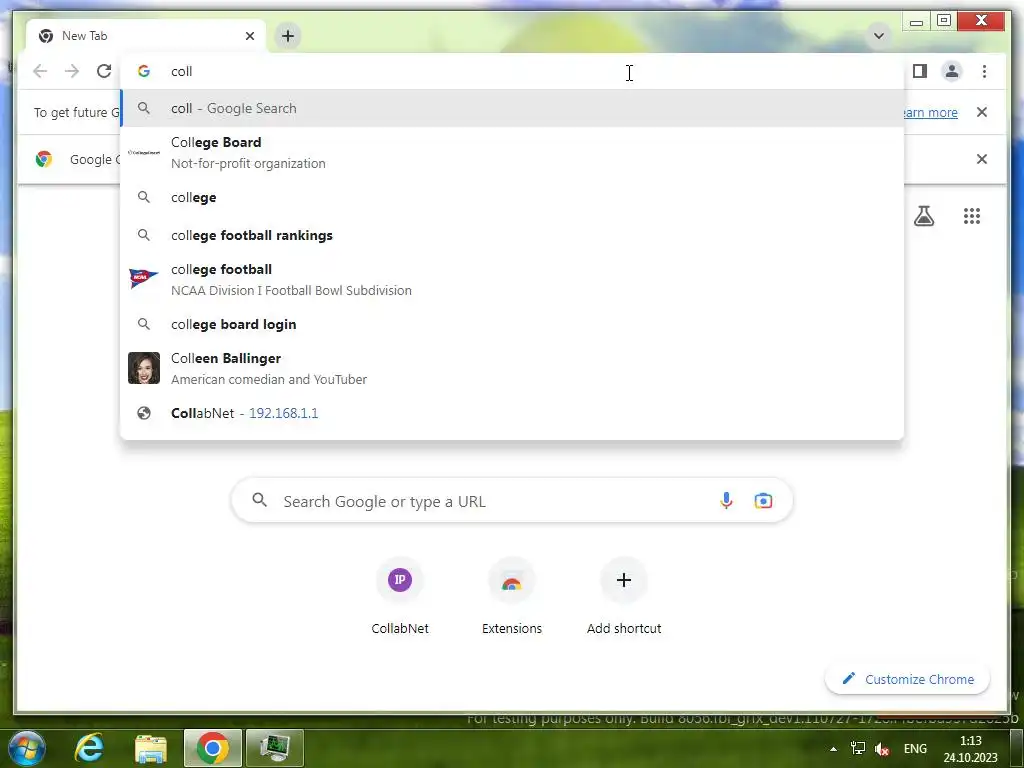Screen dimensions: 1024x768
Task: Click the magnifier icon in the search box
Action: pyautogui.click(x=259, y=500)
